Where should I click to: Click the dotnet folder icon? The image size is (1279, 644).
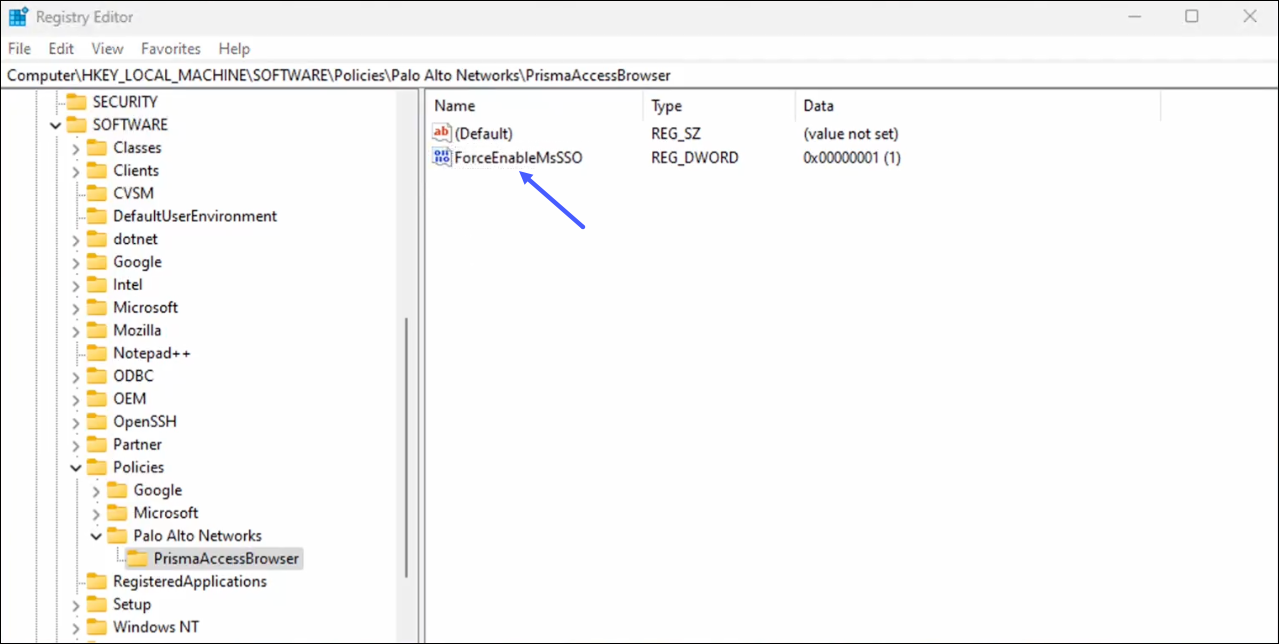pyautogui.click(x=97, y=239)
